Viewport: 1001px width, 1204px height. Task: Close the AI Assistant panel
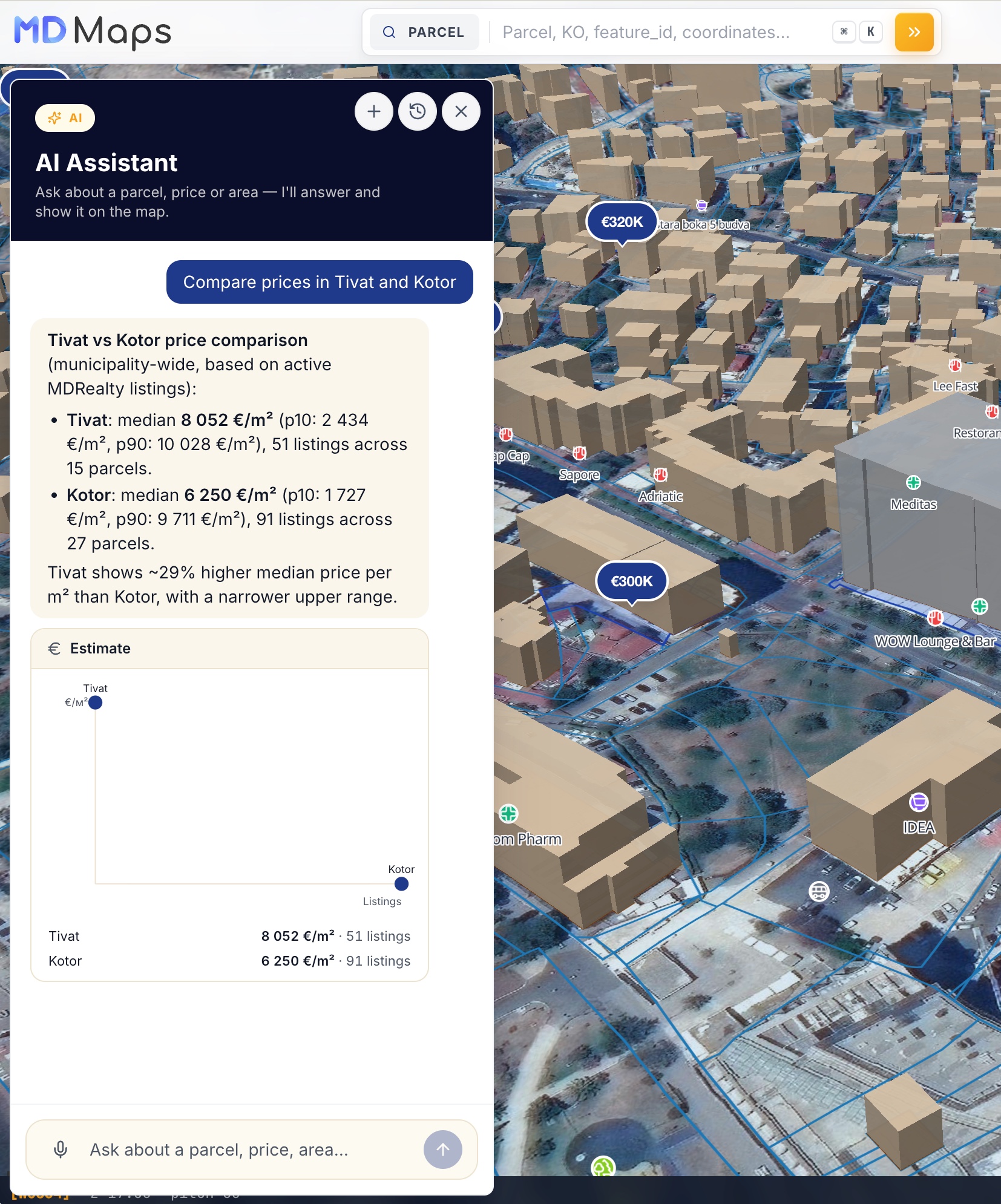coord(461,111)
